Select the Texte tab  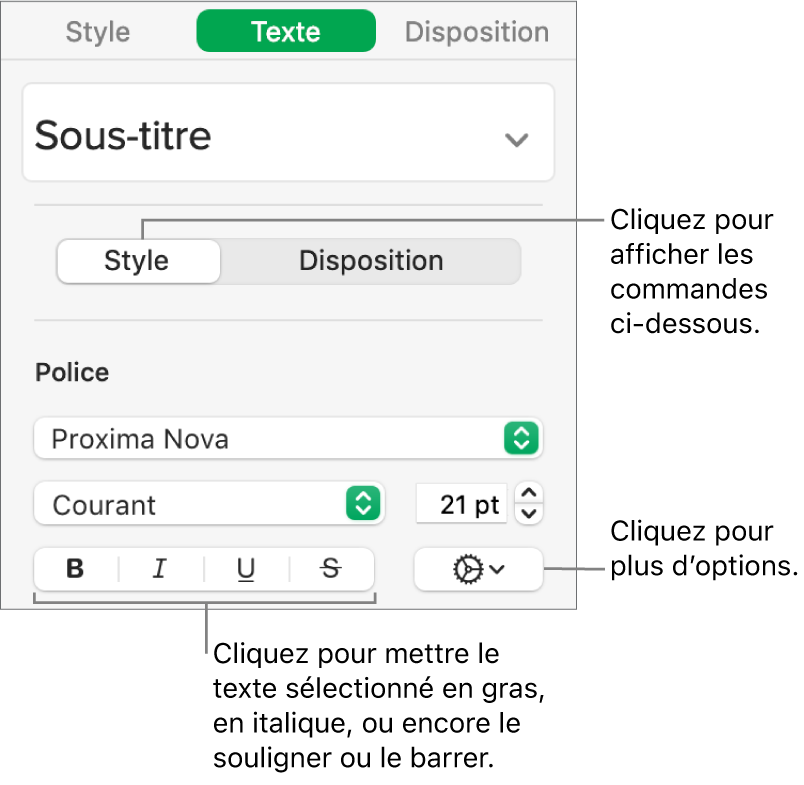[x=286, y=31]
